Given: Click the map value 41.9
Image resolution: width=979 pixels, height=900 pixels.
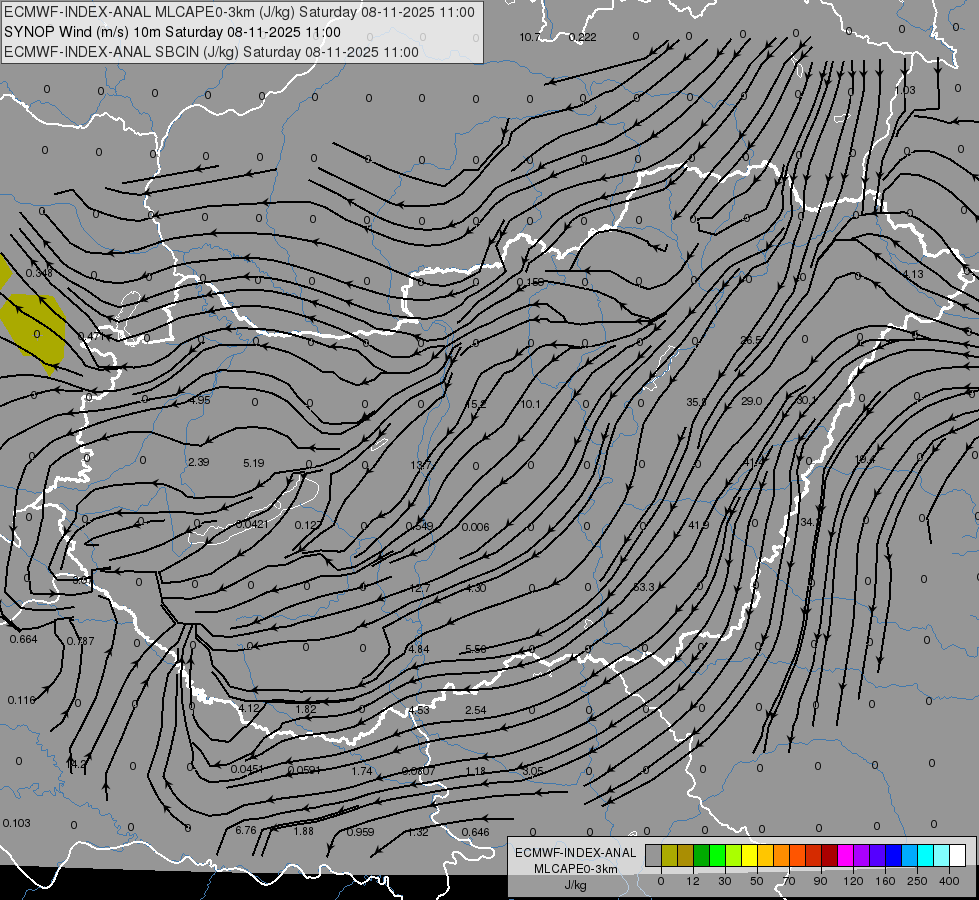Looking at the screenshot, I should (x=698, y=525).
